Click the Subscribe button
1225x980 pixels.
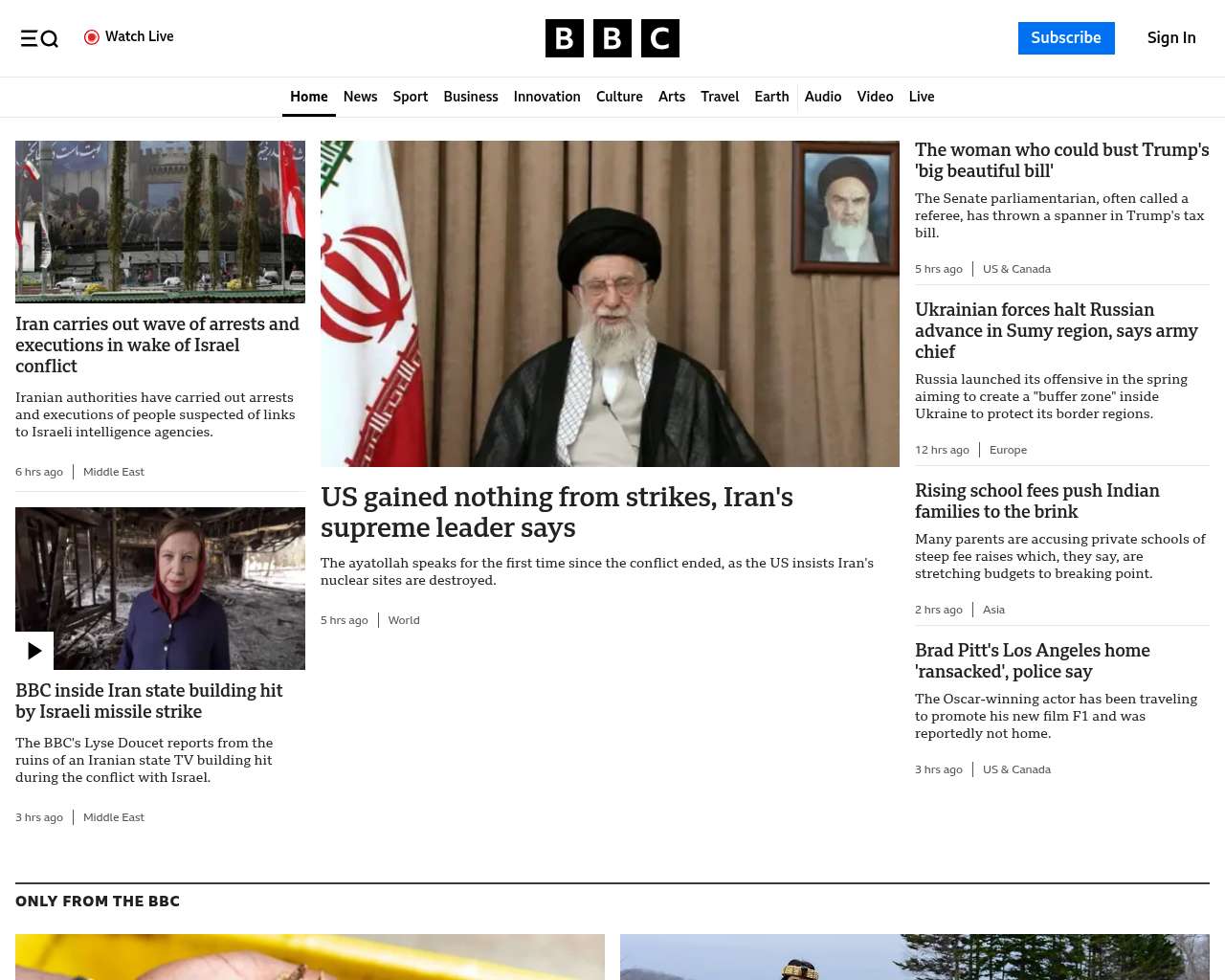point(1066,38)
